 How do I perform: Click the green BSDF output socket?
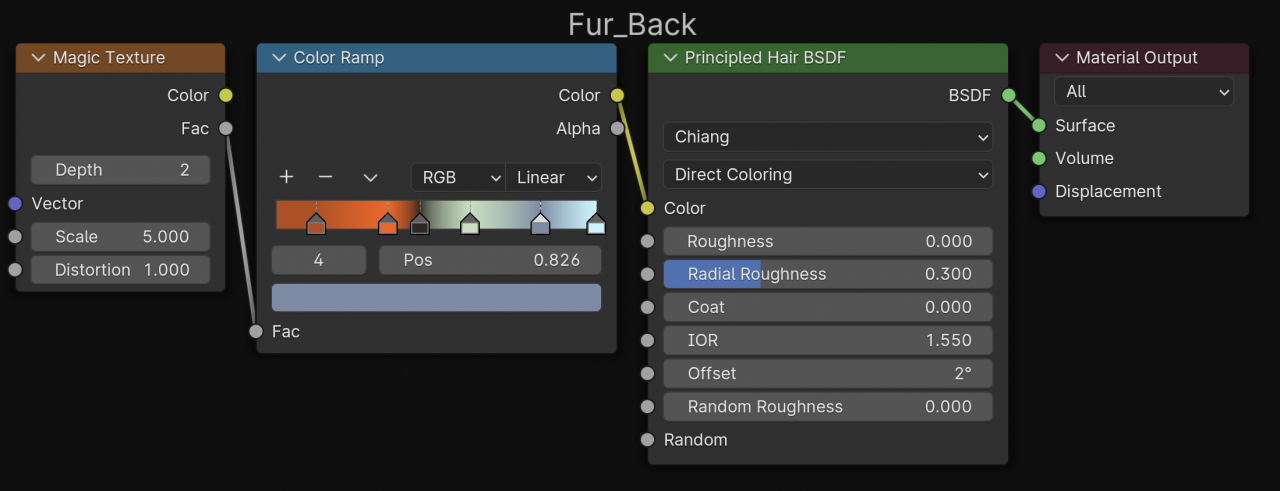(1008, 95)
